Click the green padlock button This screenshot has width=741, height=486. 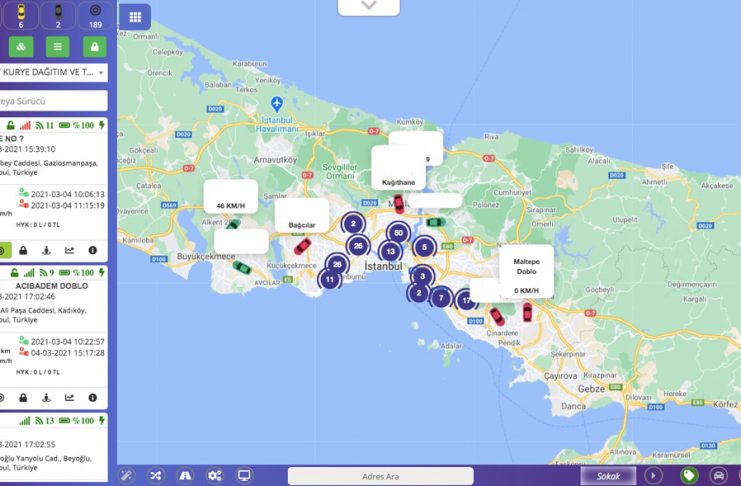tap(95, 47)
